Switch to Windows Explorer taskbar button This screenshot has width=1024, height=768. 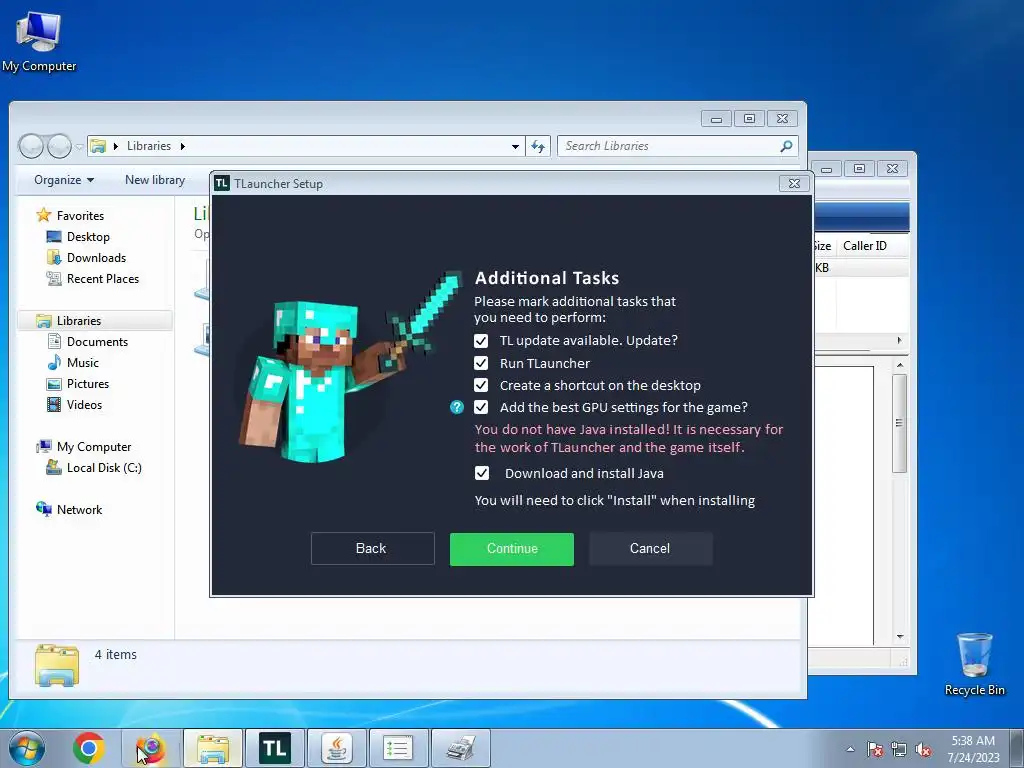pyautogui.click(x=213, y=748)
